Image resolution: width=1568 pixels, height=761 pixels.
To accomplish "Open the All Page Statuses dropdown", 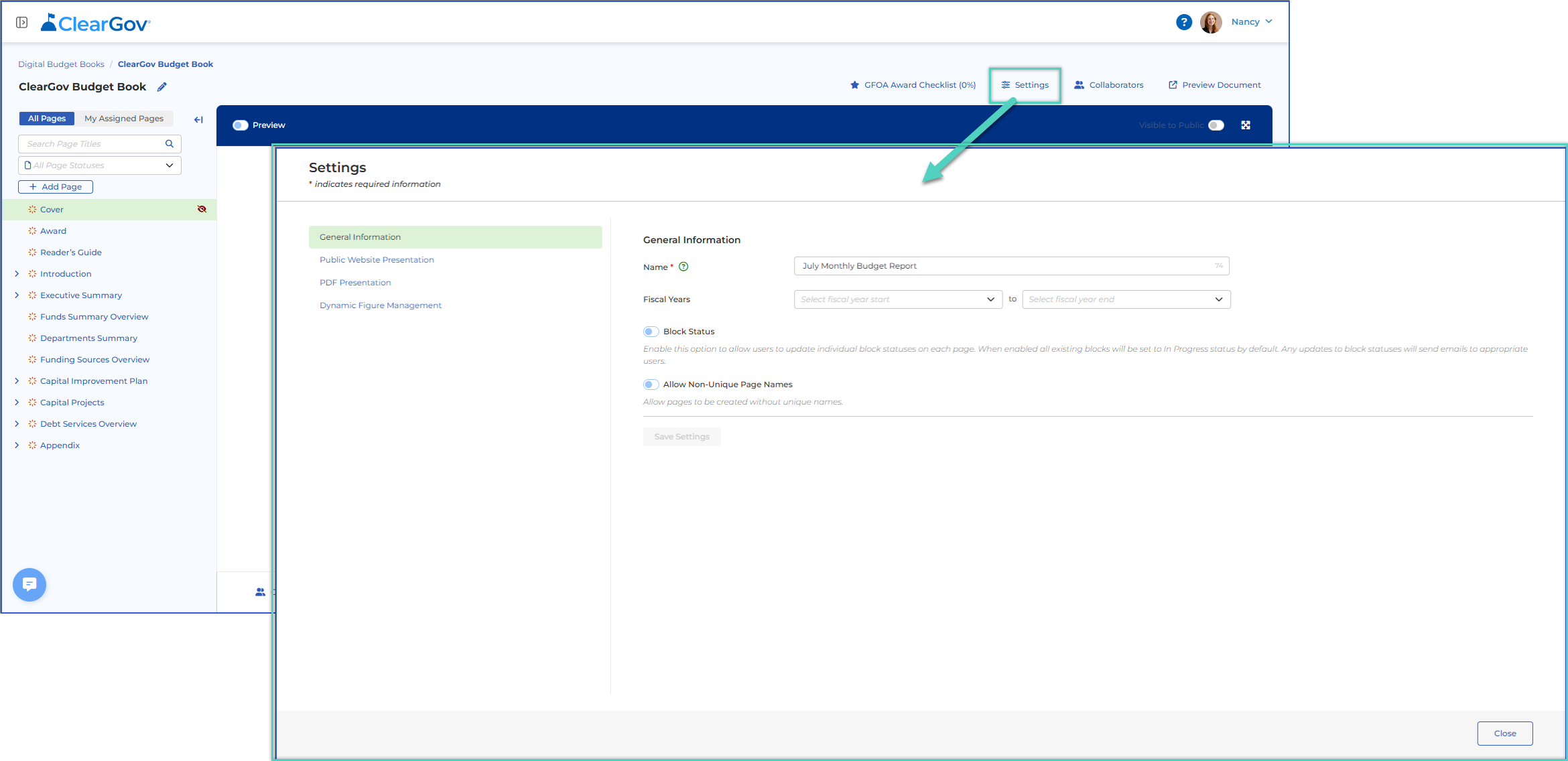I will (x=100, y=165).
